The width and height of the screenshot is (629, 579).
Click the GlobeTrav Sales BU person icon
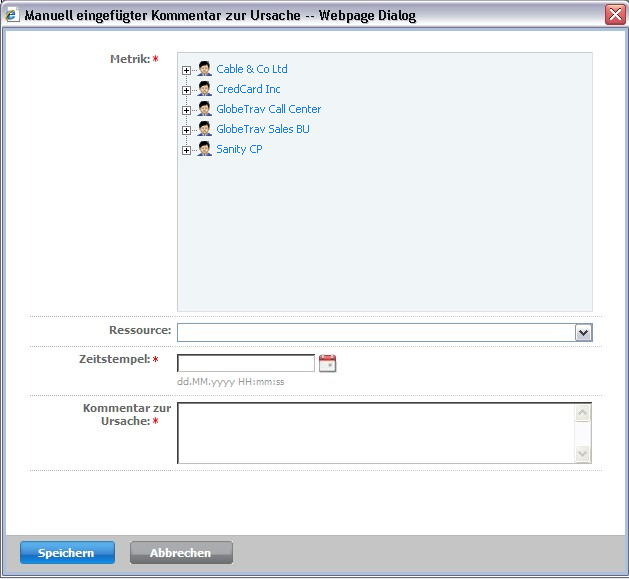pos(205,129)
